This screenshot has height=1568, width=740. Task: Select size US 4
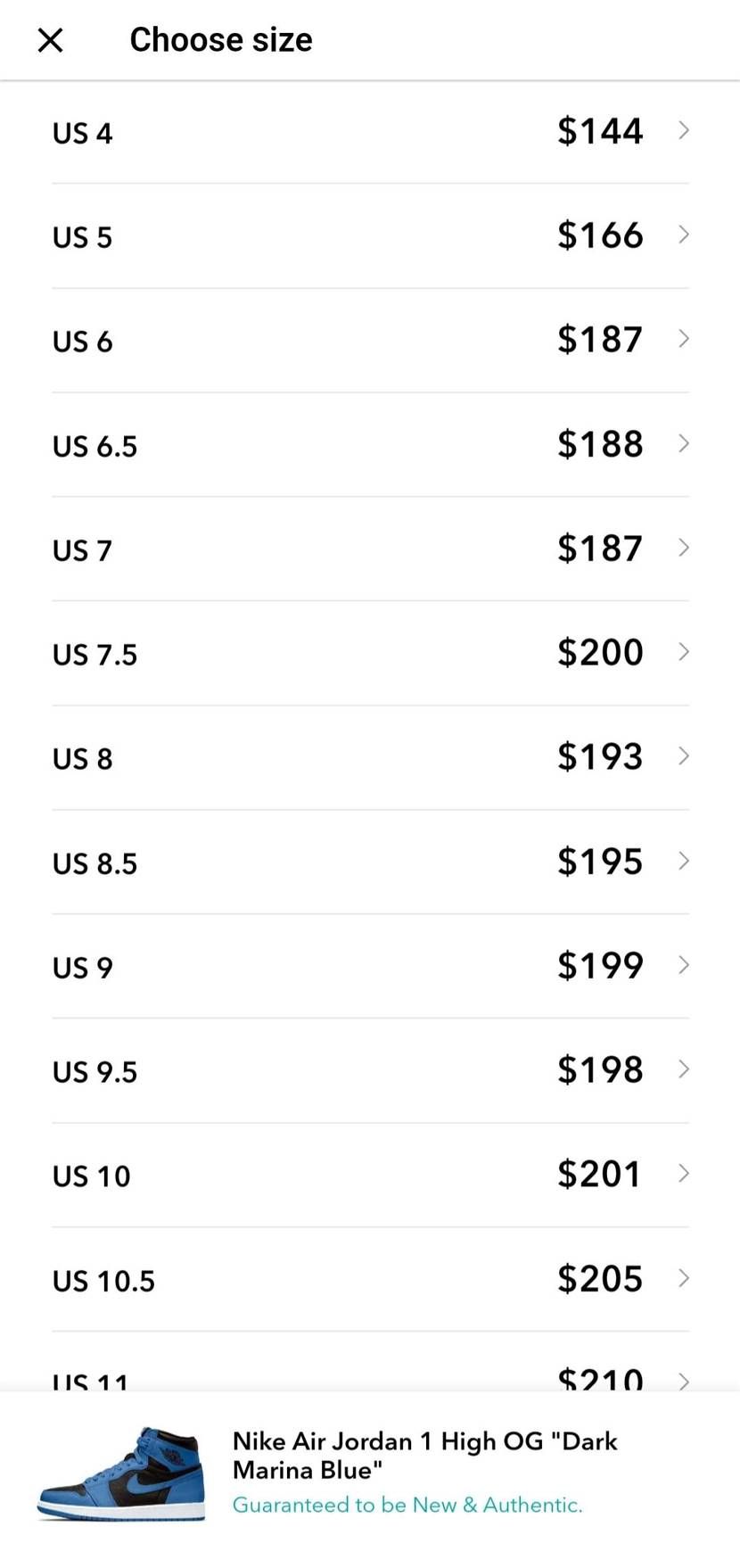(370, 132)
